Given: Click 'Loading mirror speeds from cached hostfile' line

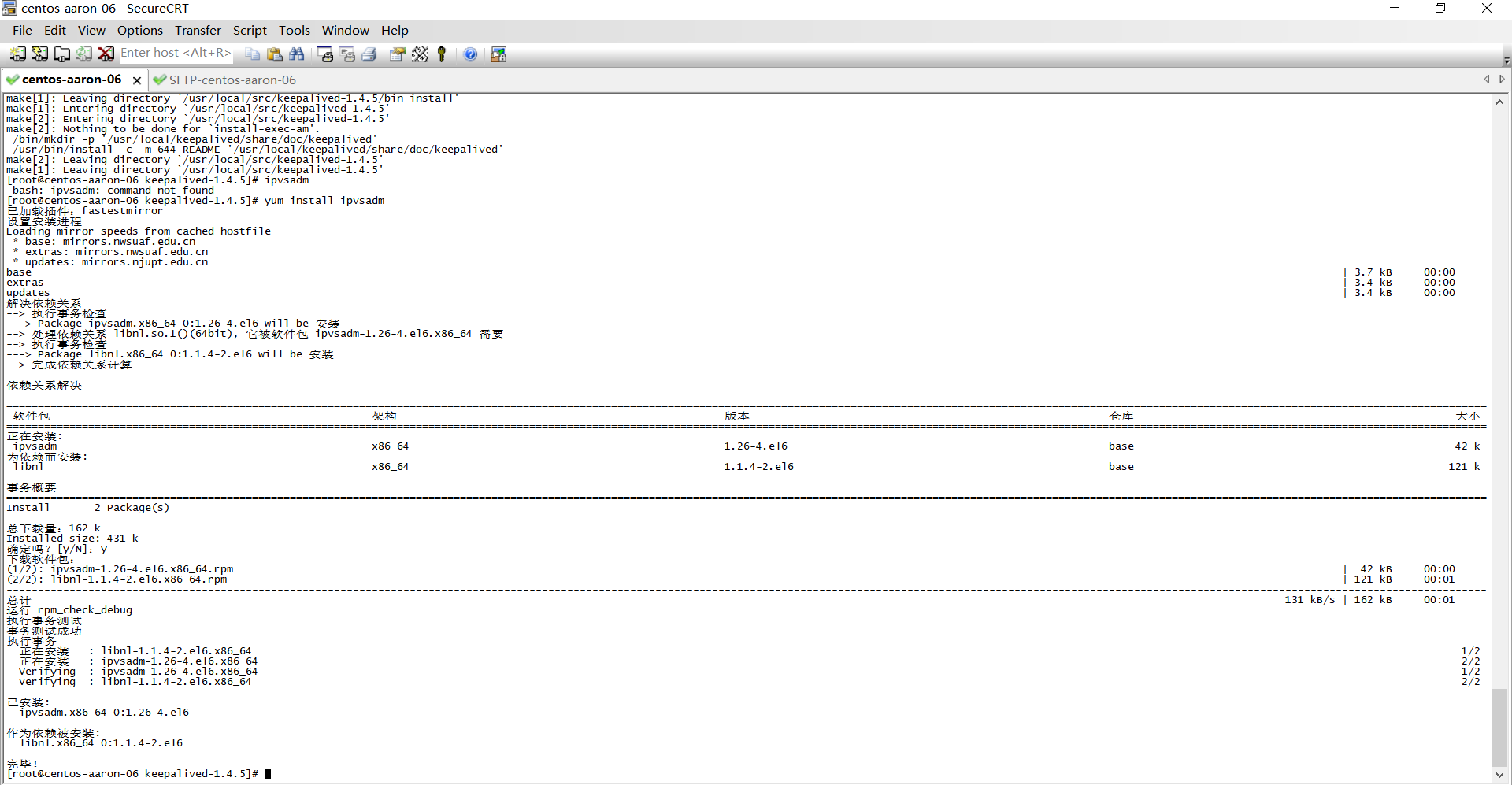Looking at the screenshot, I should (x=139, y=231).
